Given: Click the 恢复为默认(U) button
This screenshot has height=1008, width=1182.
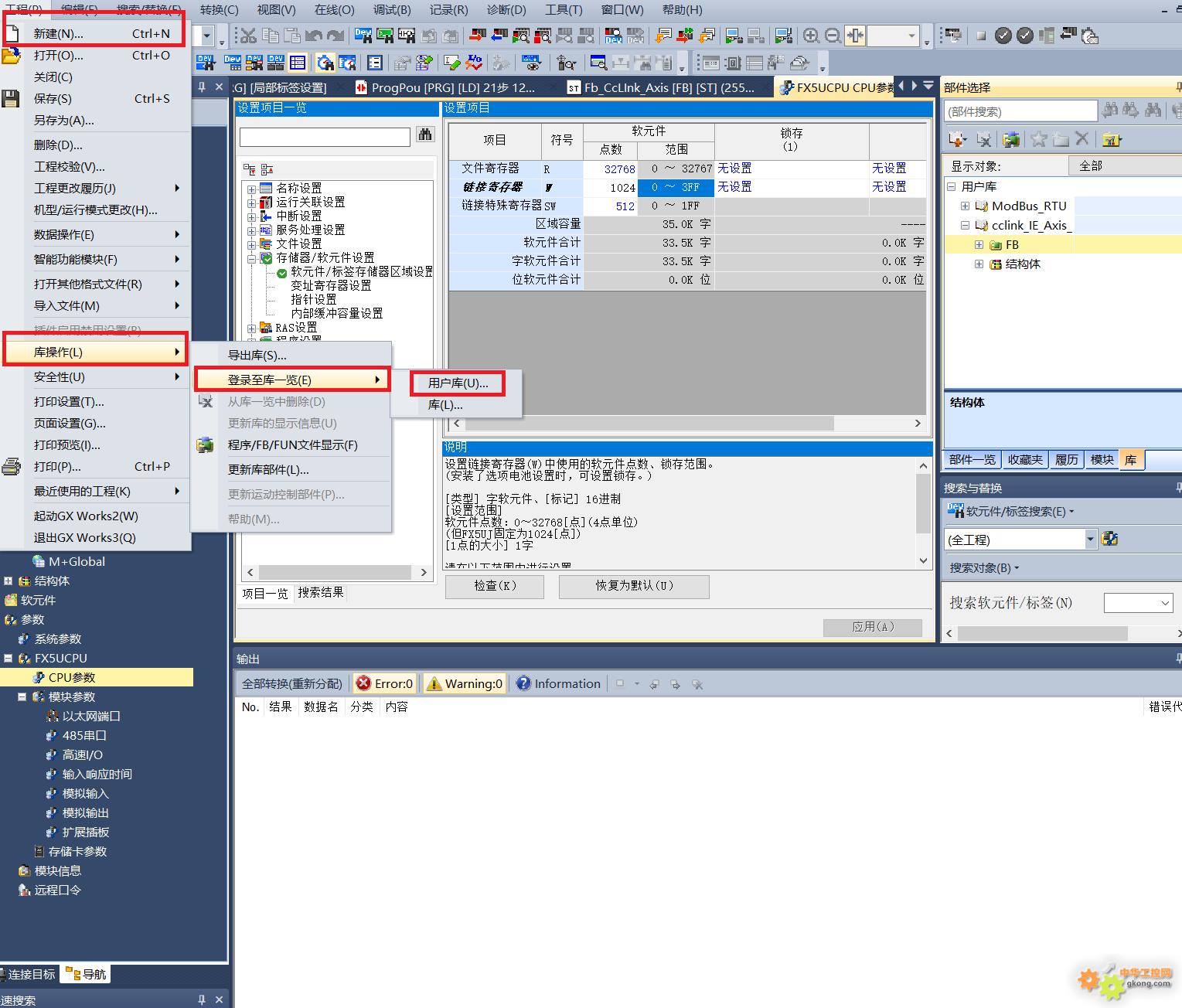Looking at the screenshot, I should (x=634, y=586).
